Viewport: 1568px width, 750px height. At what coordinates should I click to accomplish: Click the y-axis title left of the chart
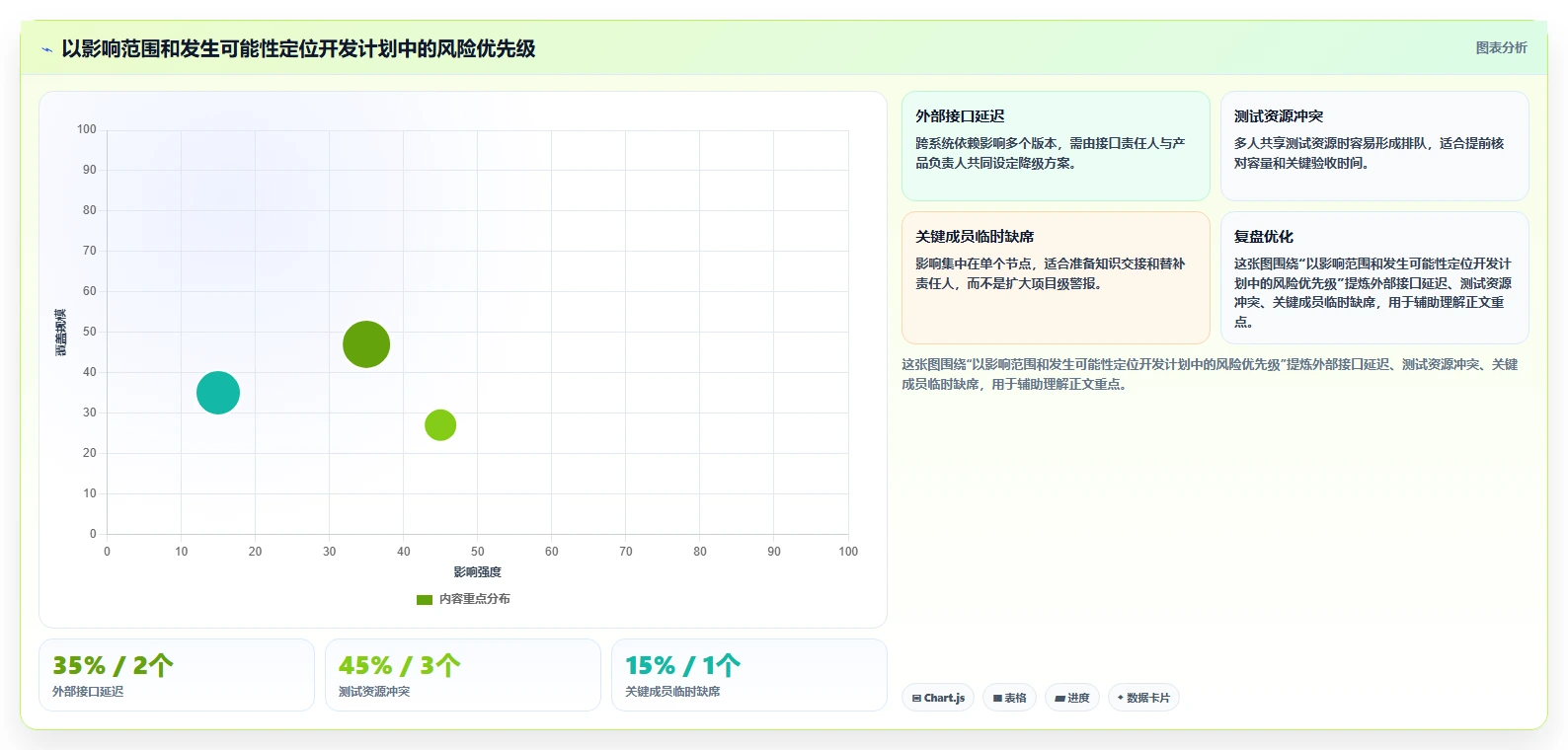click(x=61, y=333)
